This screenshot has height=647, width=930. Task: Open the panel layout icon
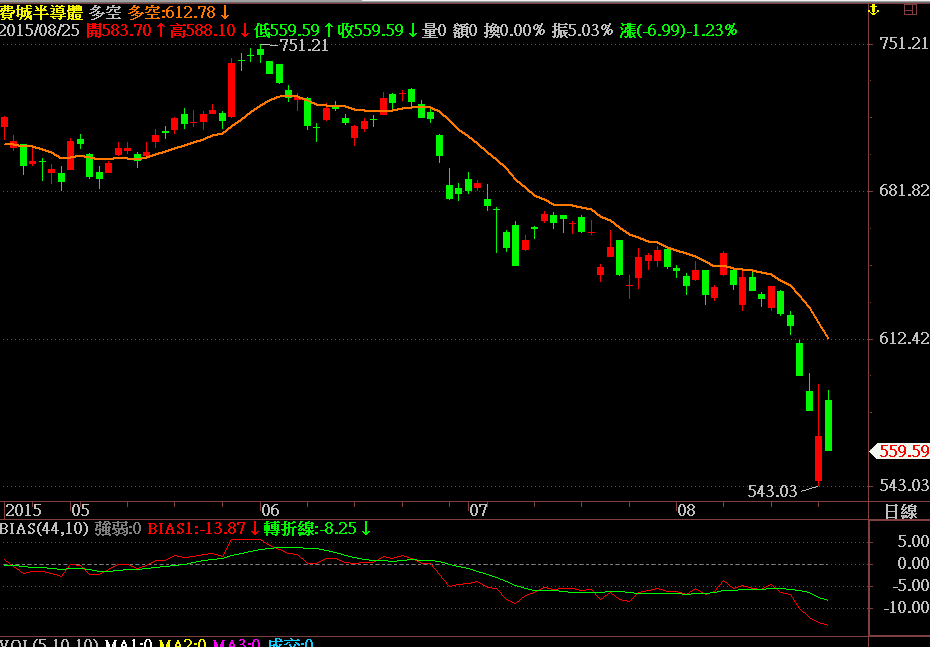pyautogui.click(x=910, y=9)
